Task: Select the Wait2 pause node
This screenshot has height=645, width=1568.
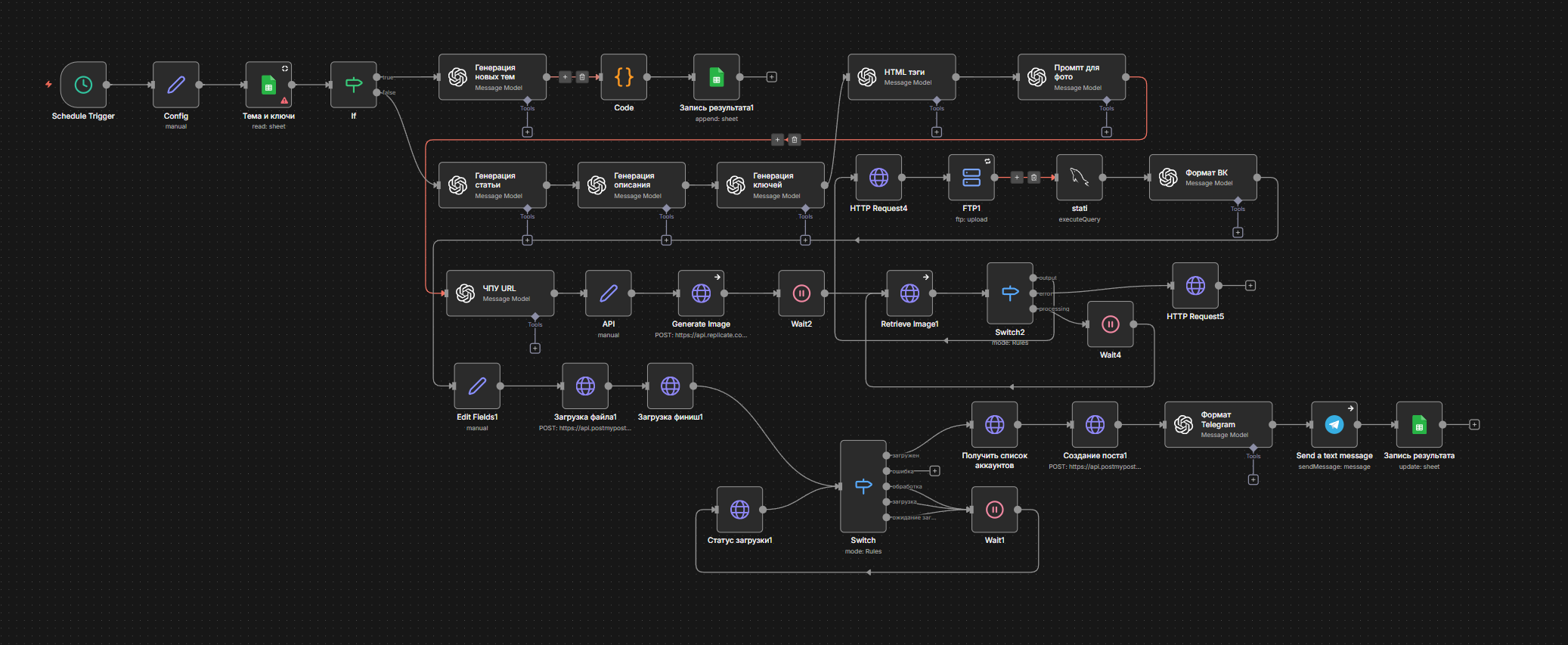Action: pyautogui.click(x=801, y=293)
